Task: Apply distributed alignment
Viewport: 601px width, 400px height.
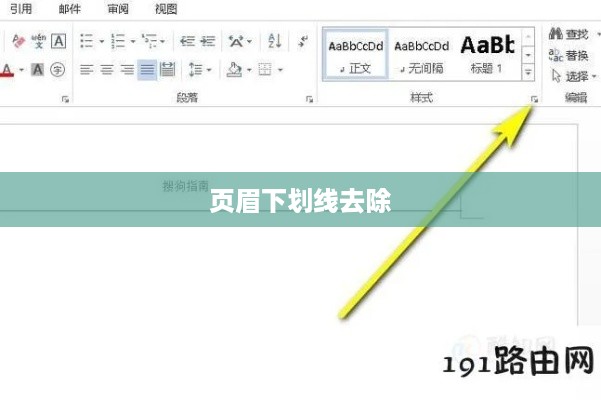Action: [167, 69]
